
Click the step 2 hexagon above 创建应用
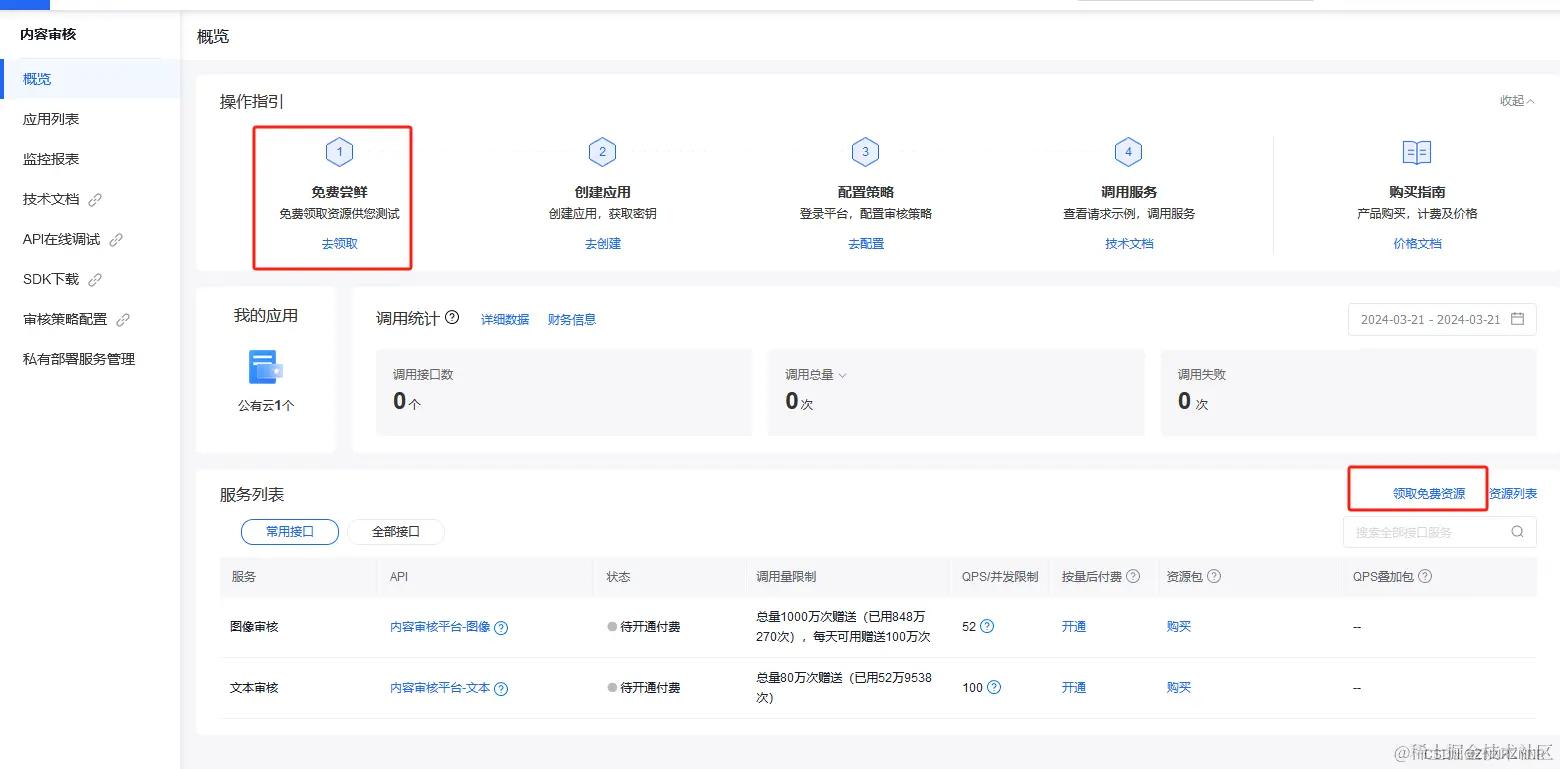coord(602,152)
